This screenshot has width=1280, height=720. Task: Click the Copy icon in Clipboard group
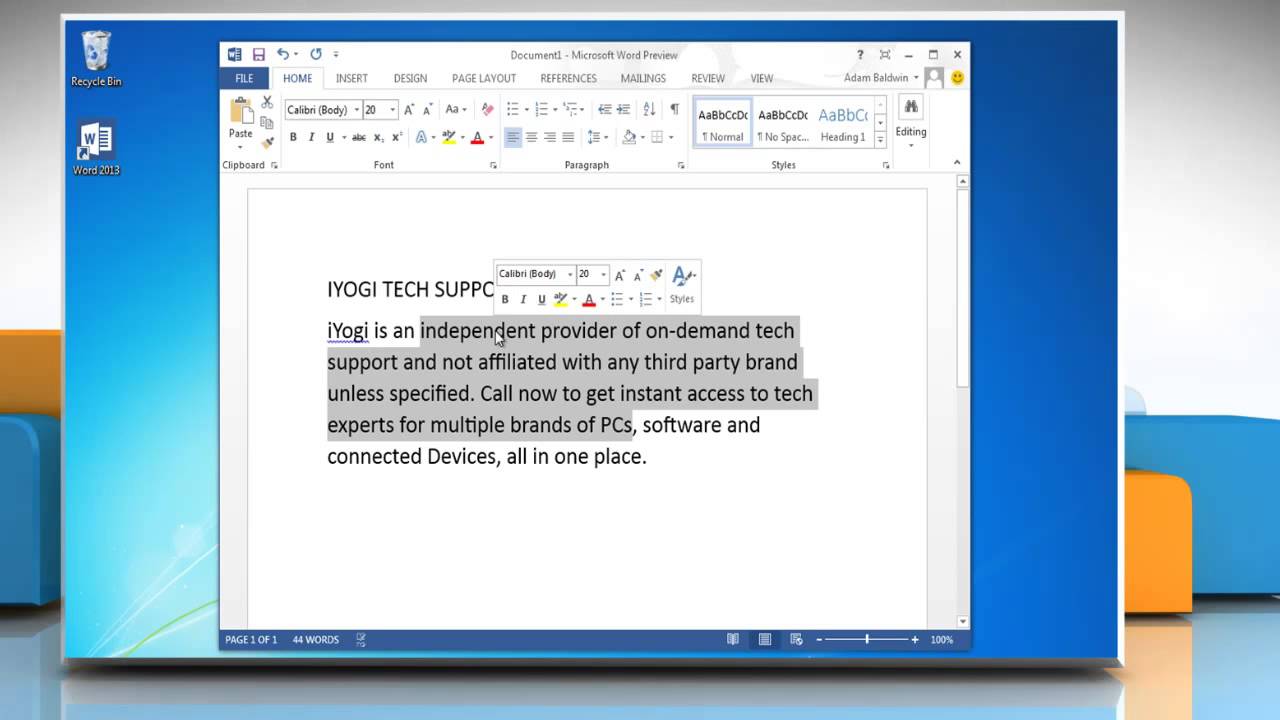(x=267, y=123)
